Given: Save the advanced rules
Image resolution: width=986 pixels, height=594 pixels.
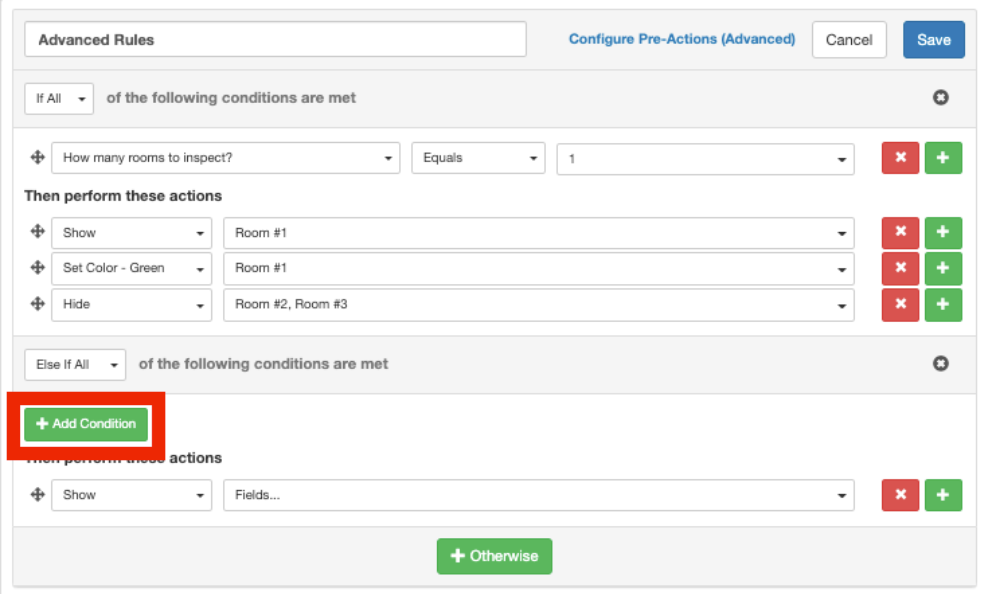Looking at the screenshot, I should click(x=933, y=40).
